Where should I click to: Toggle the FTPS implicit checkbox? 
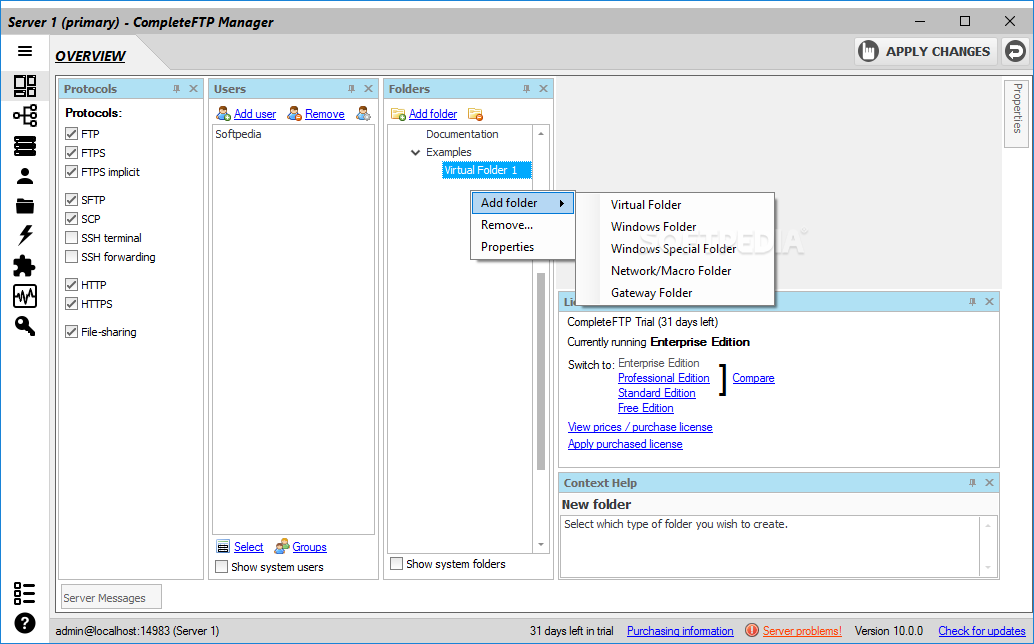point(71,172)
